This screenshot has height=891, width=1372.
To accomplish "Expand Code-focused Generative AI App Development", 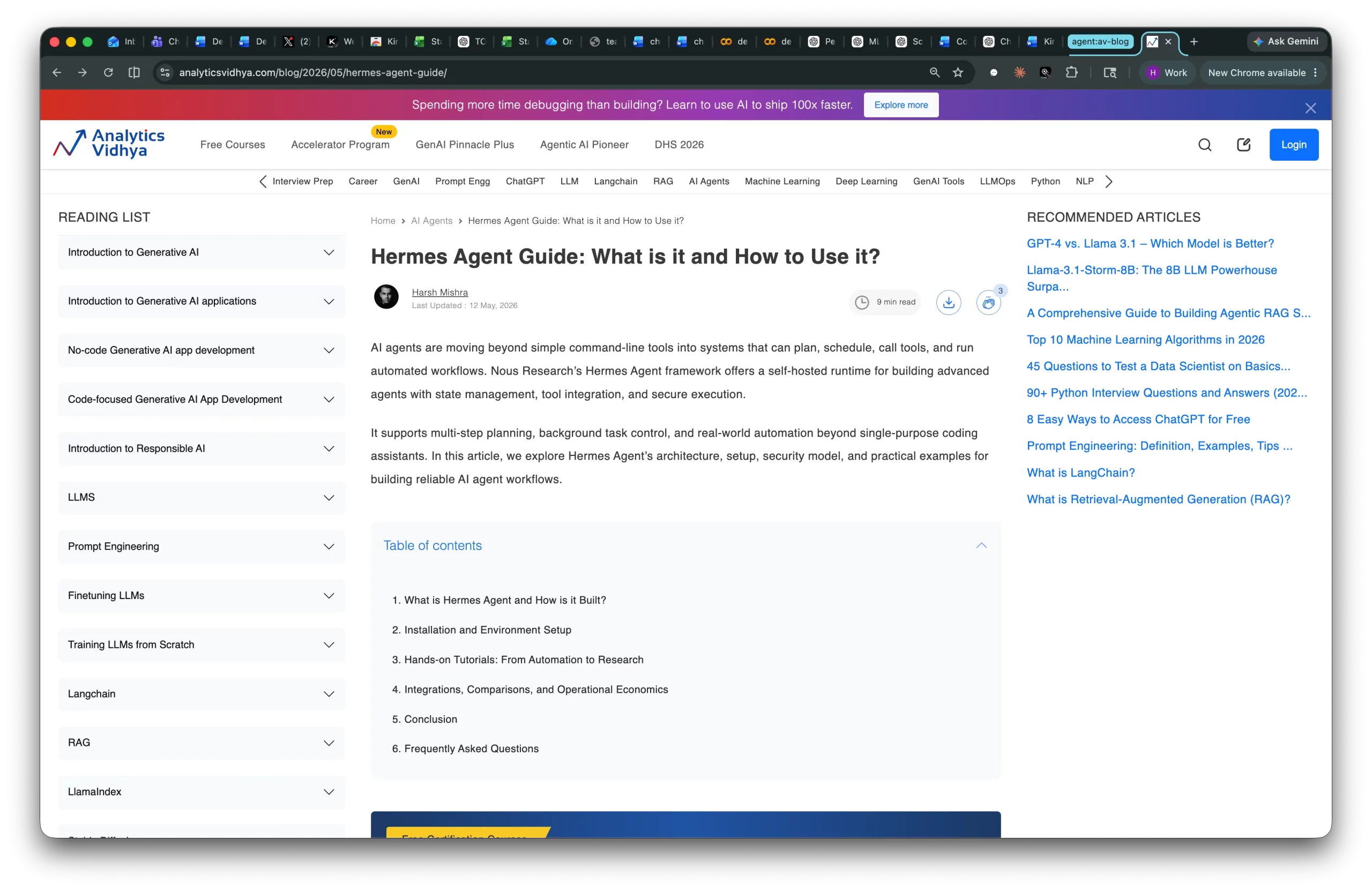I will tap(201, 399).
